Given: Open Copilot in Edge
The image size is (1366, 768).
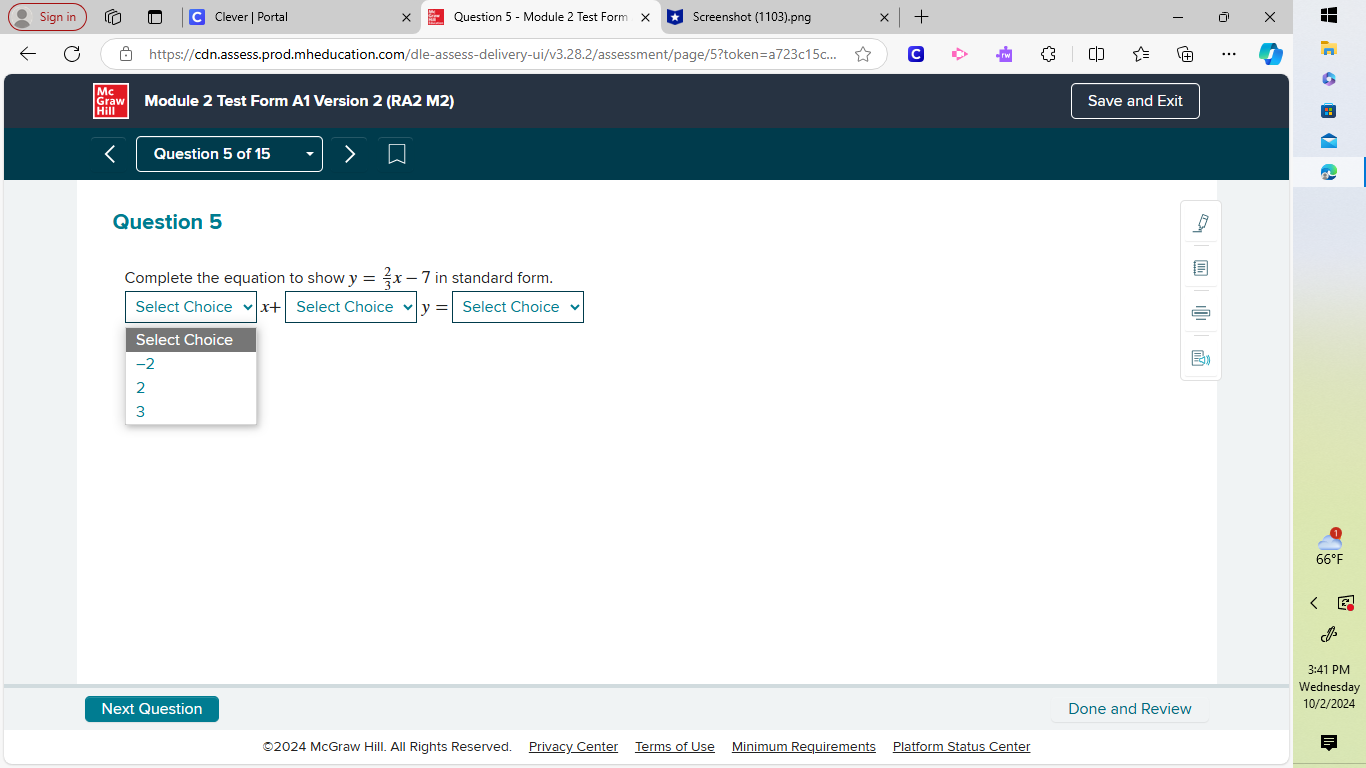Looking at the screenshot, I should [x=1271, y=54].
